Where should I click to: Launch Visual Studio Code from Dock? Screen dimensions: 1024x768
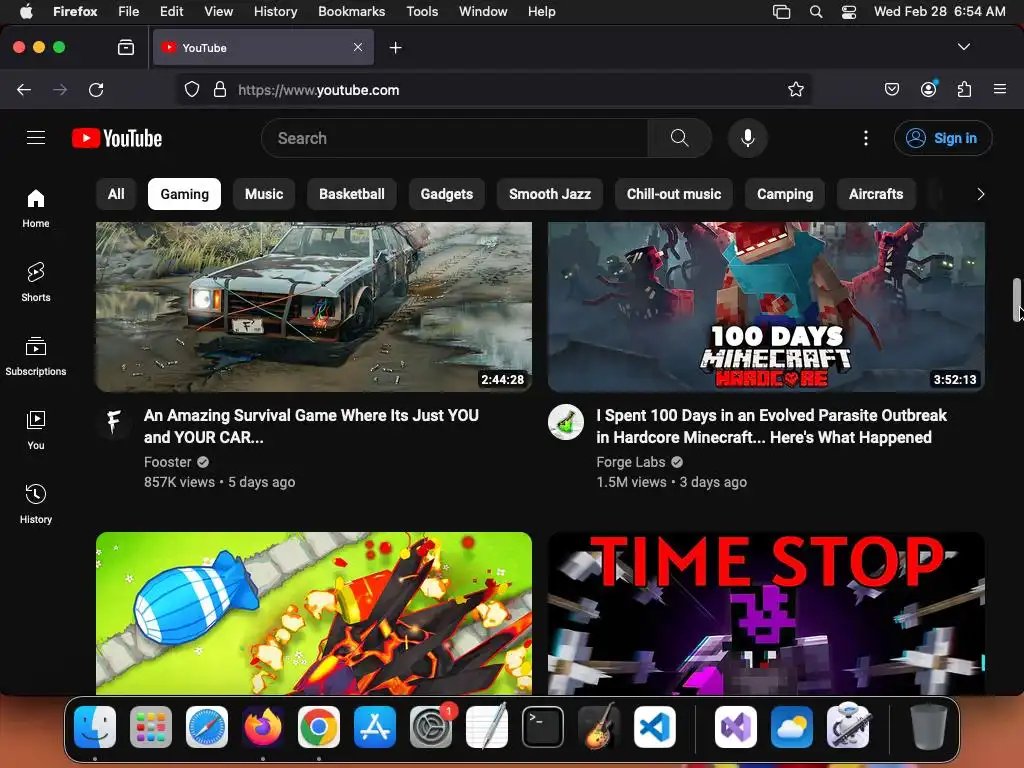pyautogui.click(x=655, y=727)
